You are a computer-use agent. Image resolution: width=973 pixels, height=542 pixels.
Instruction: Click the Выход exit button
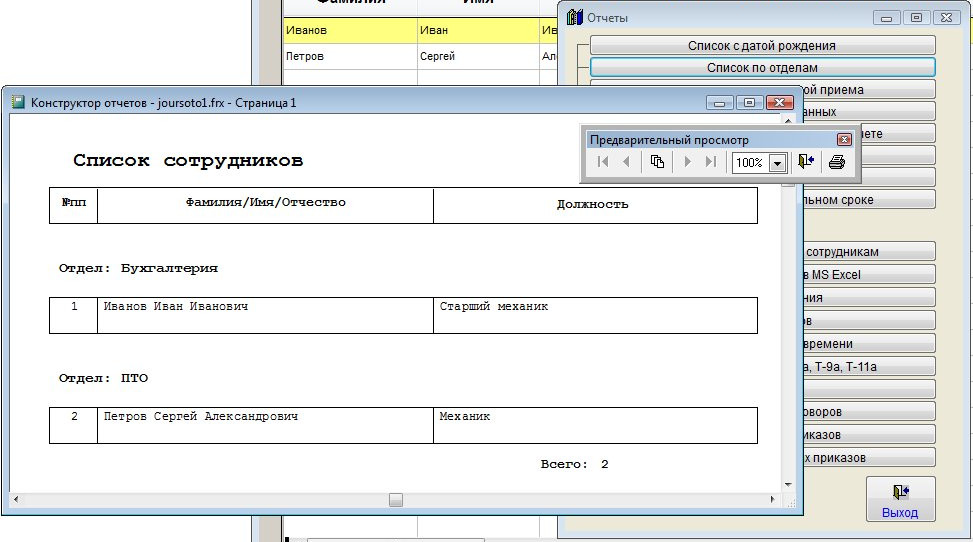(900, 500)
